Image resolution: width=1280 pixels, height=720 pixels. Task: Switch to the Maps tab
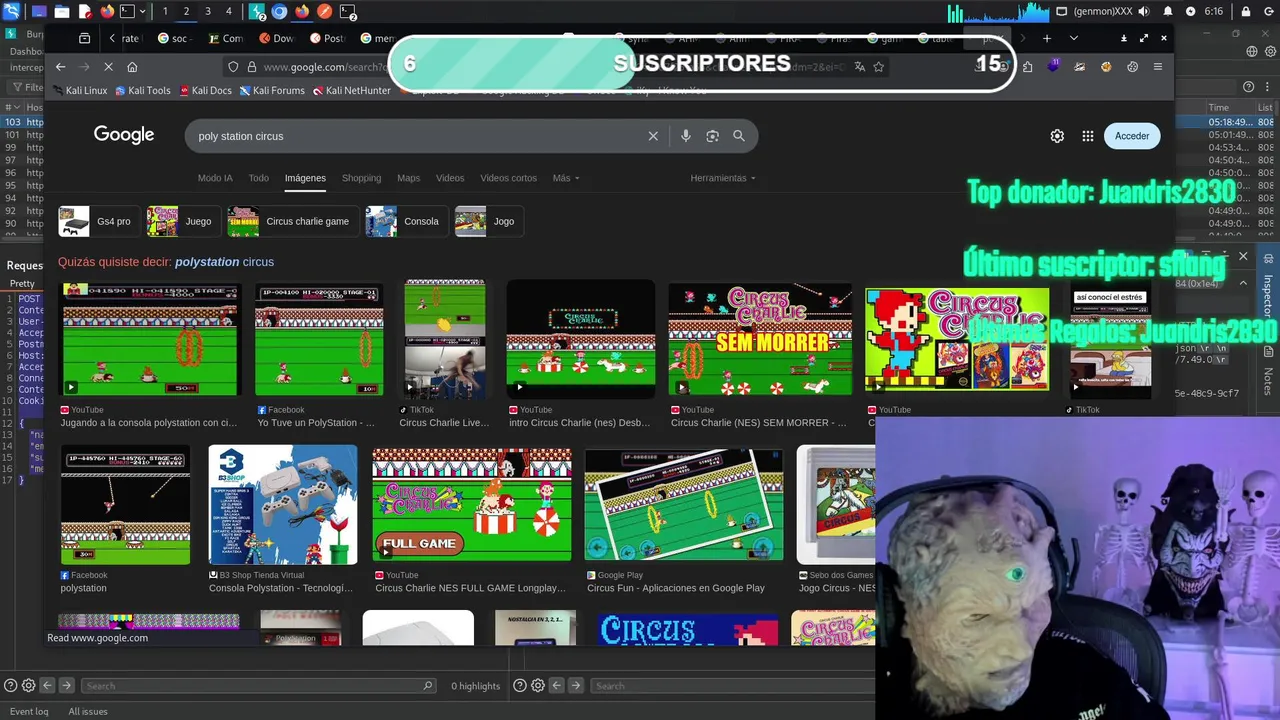coord(408,178)
